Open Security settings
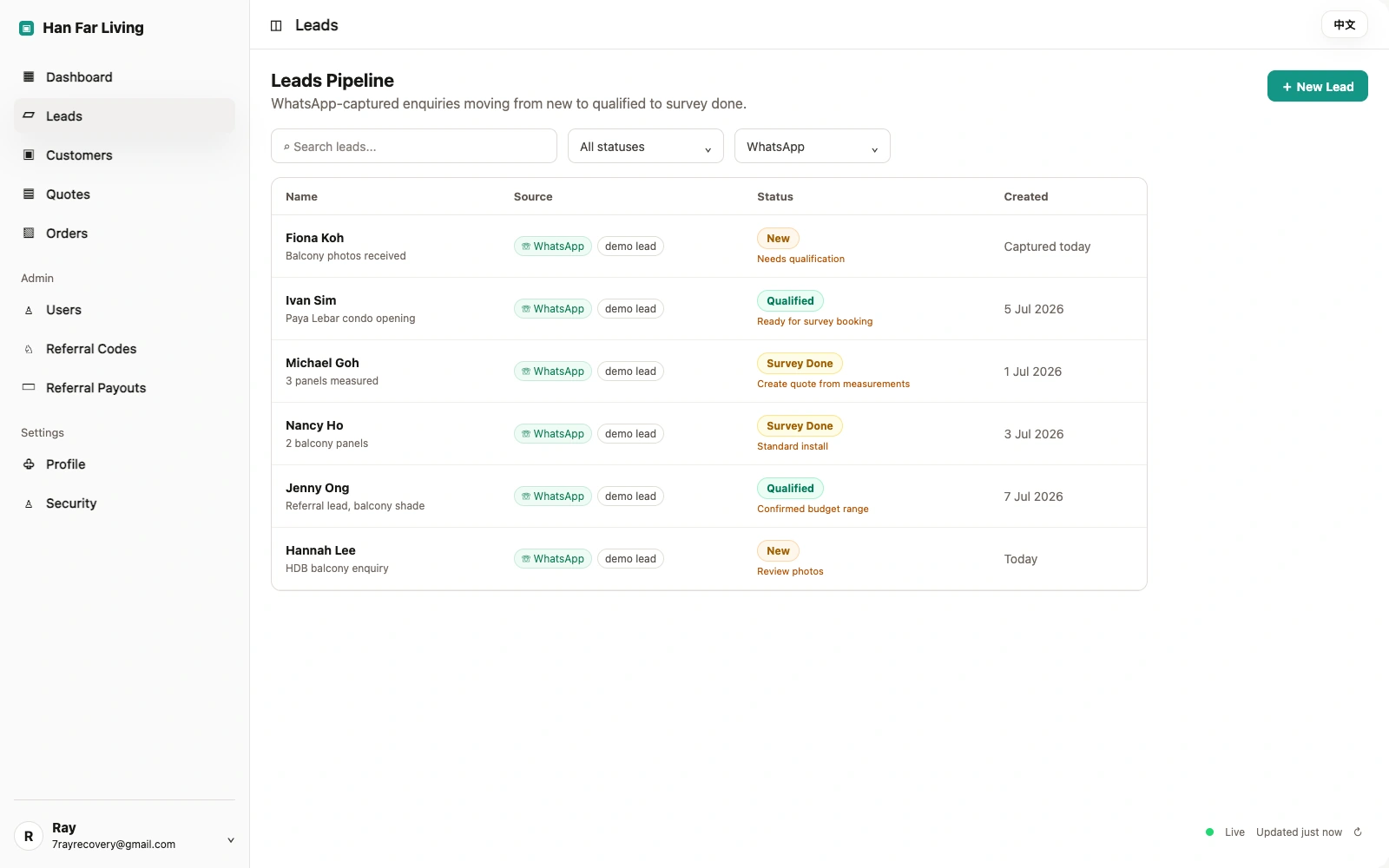 tap(124, 503)
